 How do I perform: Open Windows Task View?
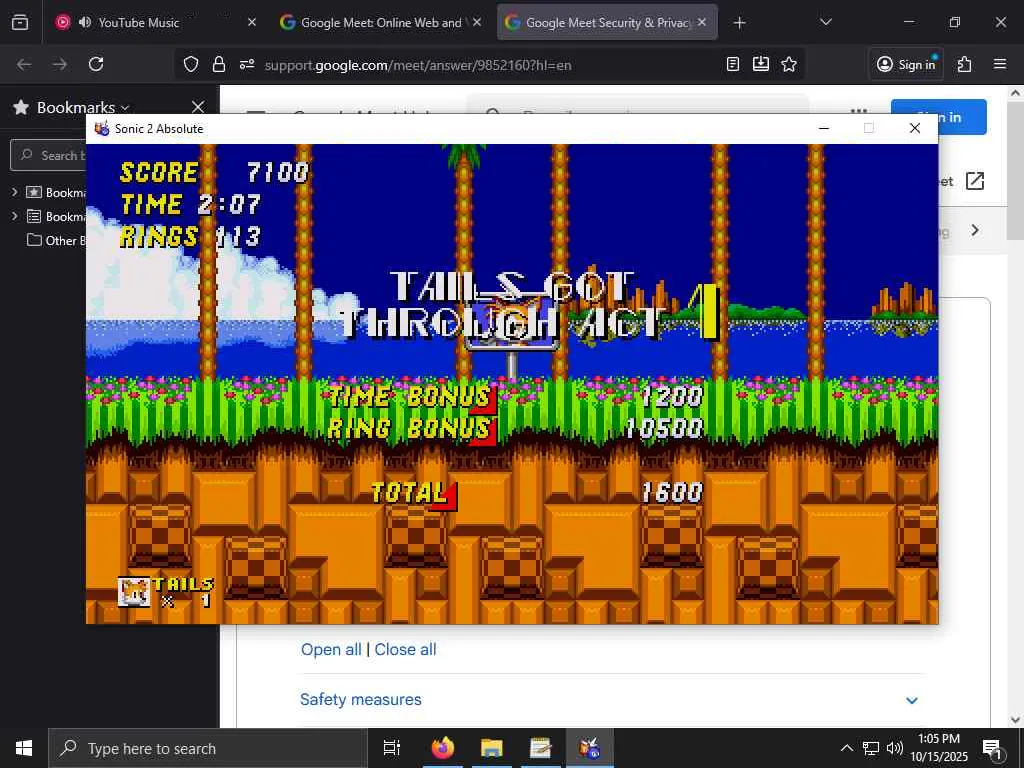(x=391, y=748)
